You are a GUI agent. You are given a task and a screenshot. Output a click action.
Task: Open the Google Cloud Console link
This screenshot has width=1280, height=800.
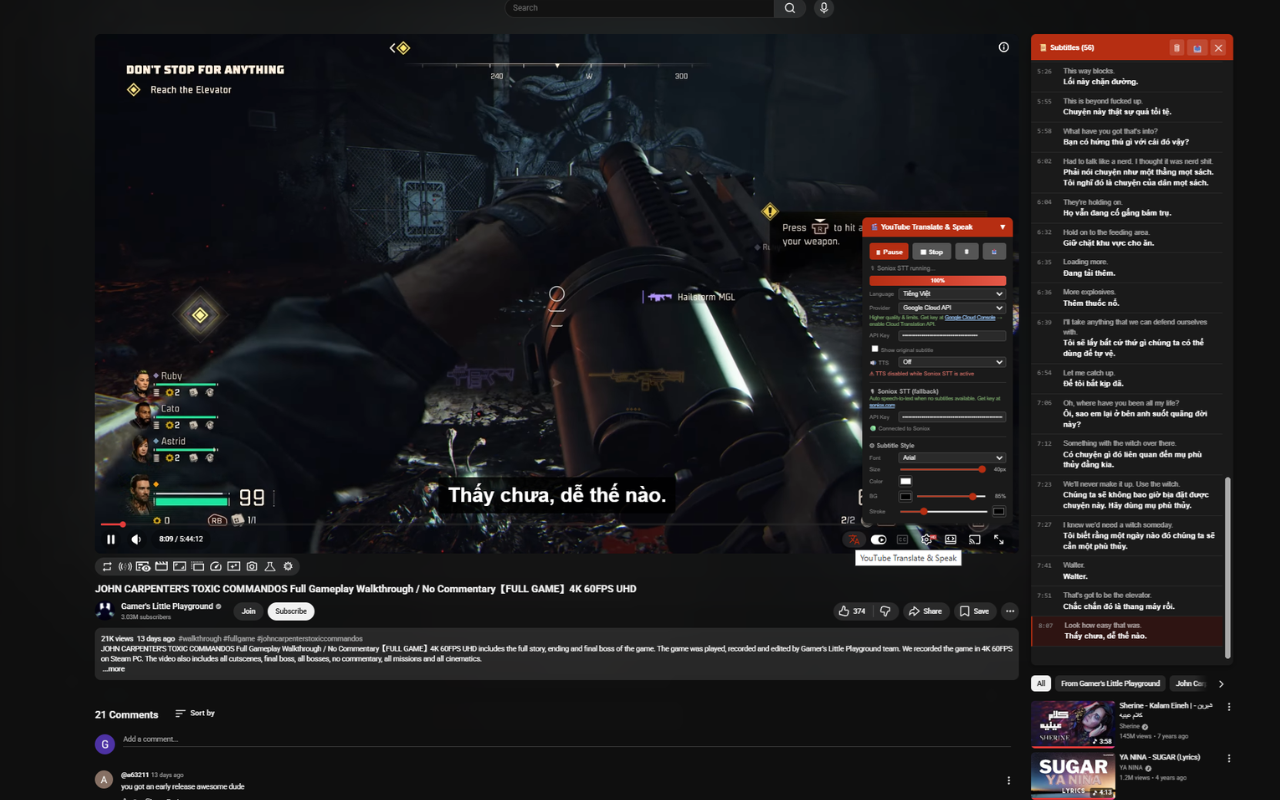[x=970, y=317]
